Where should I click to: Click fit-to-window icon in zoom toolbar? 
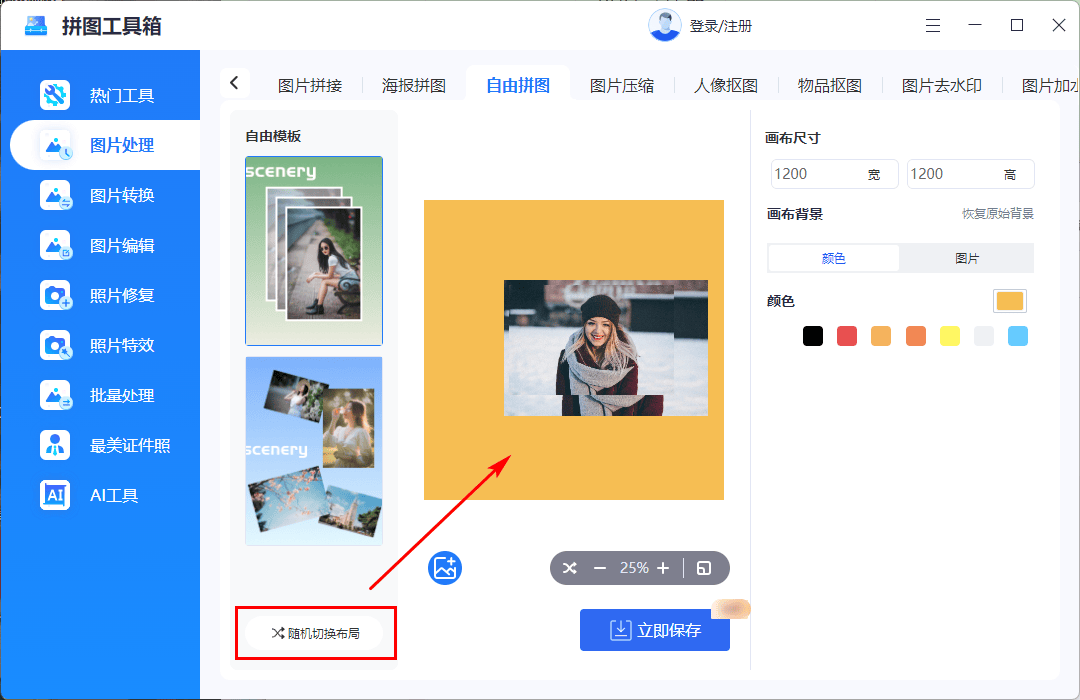(704, 568)
